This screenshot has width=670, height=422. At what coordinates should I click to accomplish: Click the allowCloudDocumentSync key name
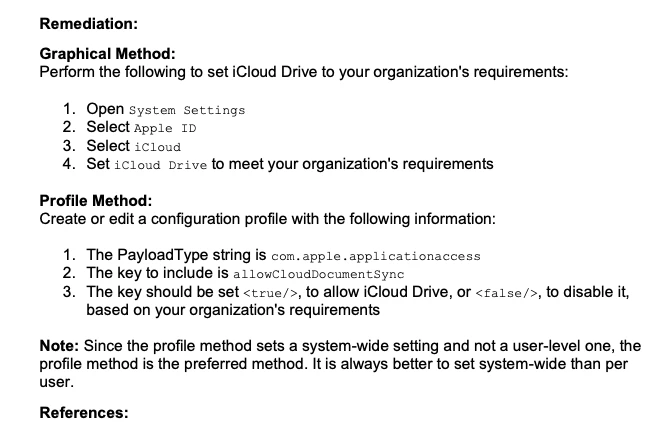(318, 274)
